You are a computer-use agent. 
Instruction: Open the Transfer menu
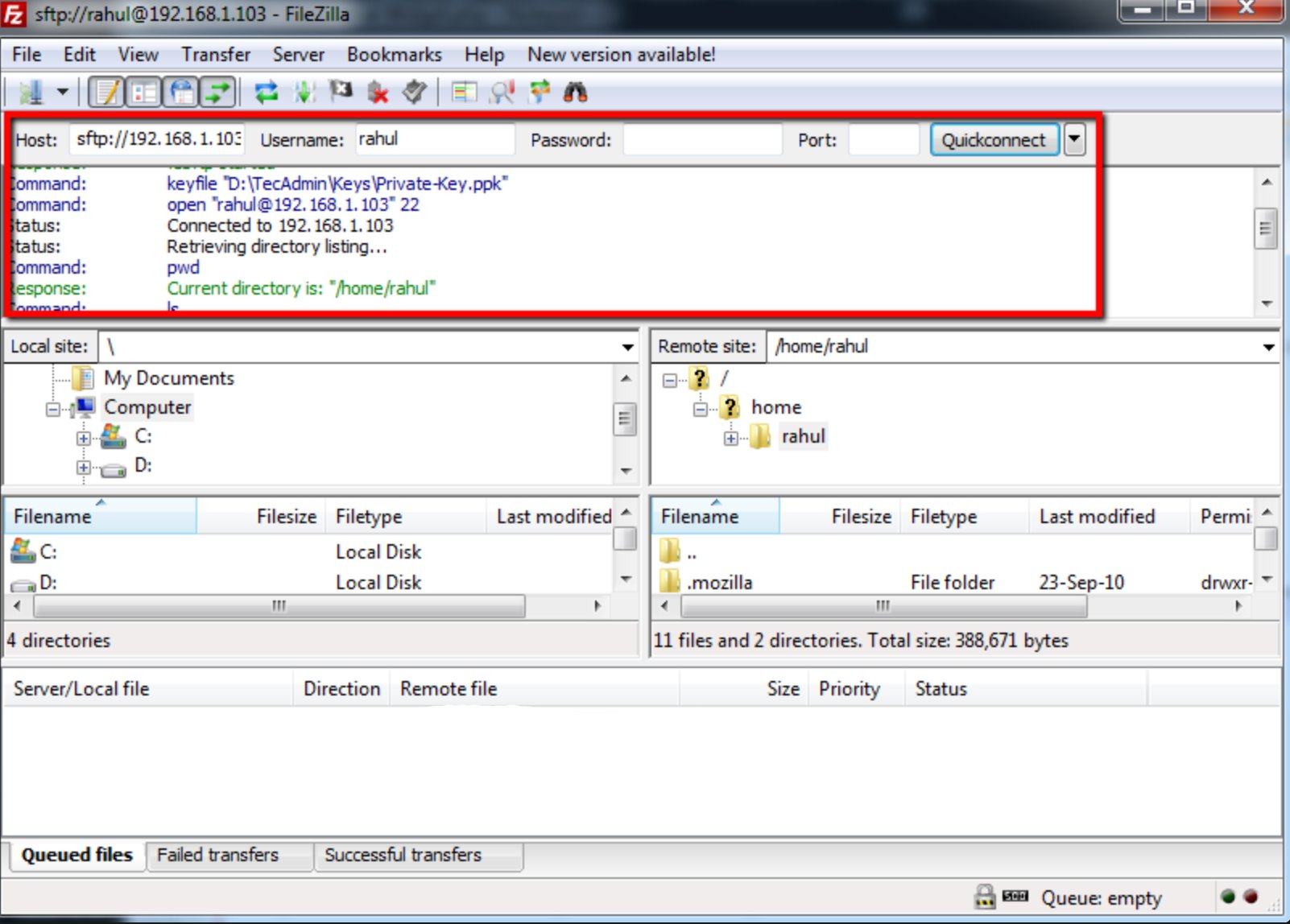click(215, 55)
